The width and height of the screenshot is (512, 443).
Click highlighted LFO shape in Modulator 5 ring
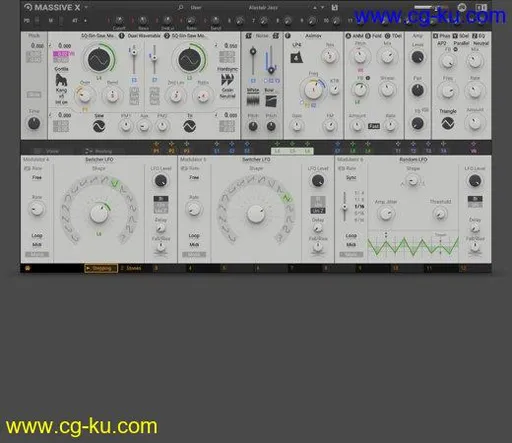286,198
